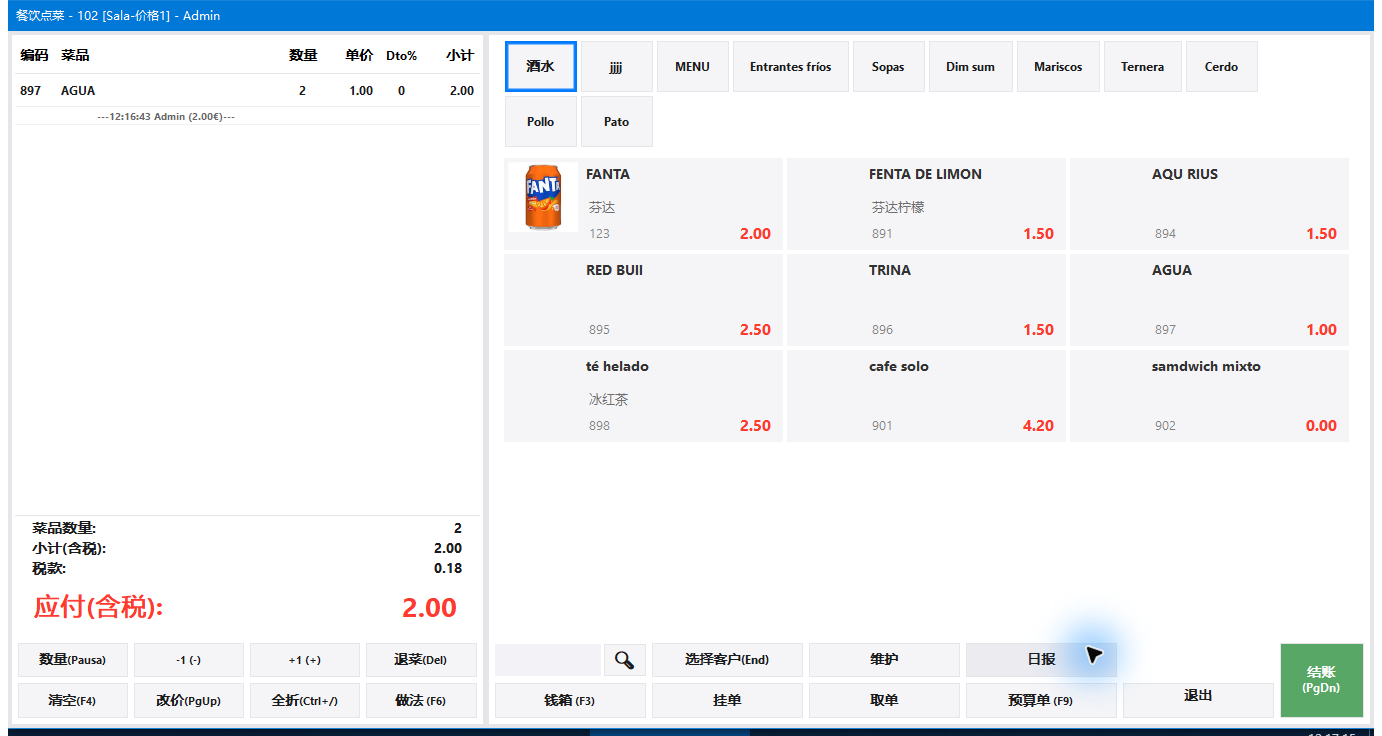Select the AGUA row in order list
Screen dimensions: 1382x736
247,91
